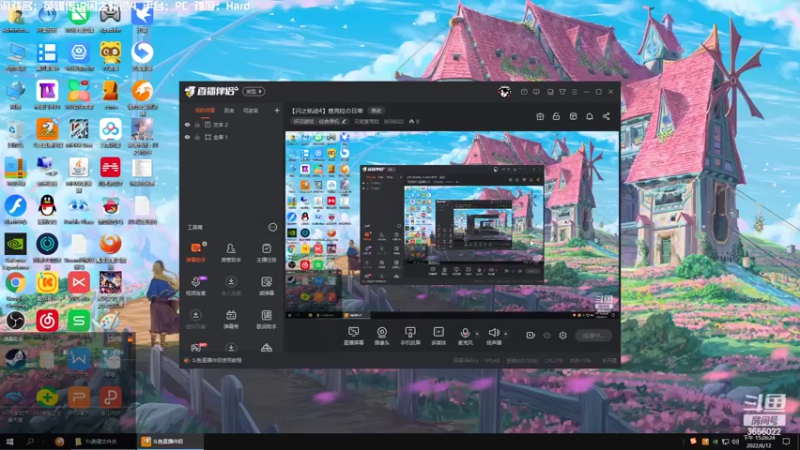The height and width of the screenshot is (450, 800).
Task: Click the start streaming button
Action: [x=594, y=335]
